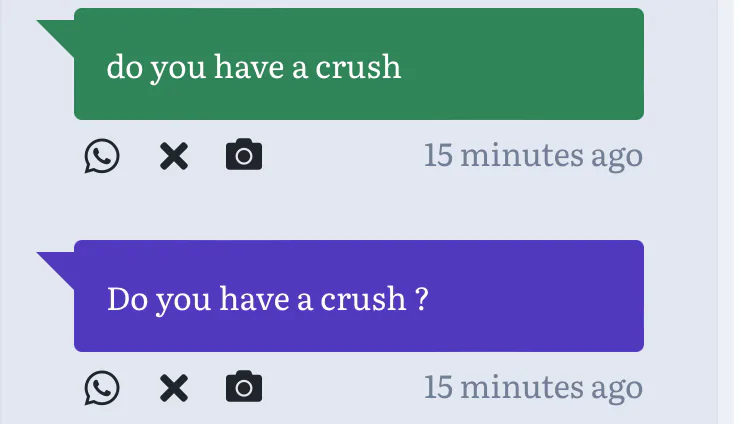The height and width of the screenshot is (424, 750).
Task: Click the green bubble's pointer tail
Action: (58, 34)
